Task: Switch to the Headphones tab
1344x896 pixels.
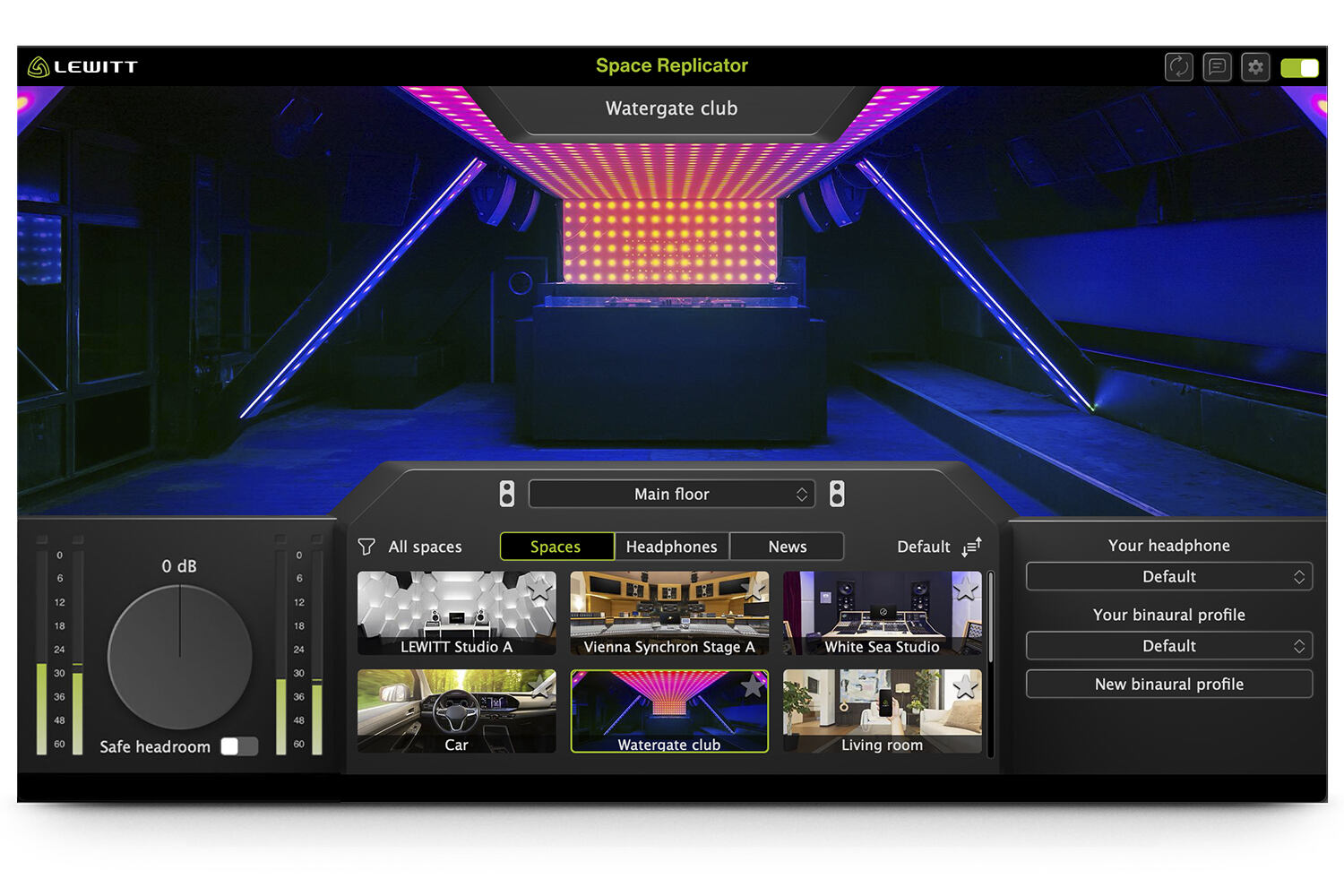Action: pos(671,547)
